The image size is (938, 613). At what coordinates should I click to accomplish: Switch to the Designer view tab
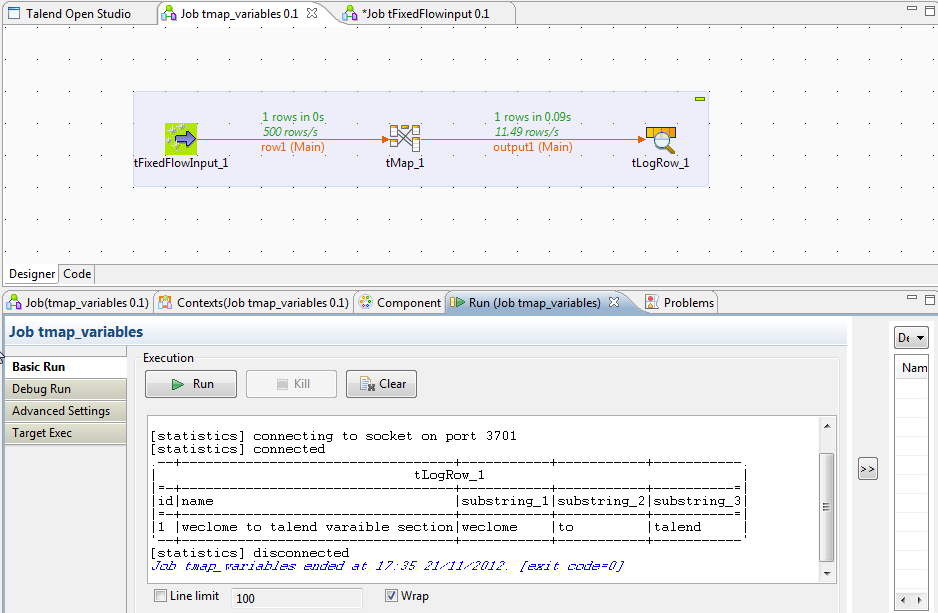click(32, 274)
